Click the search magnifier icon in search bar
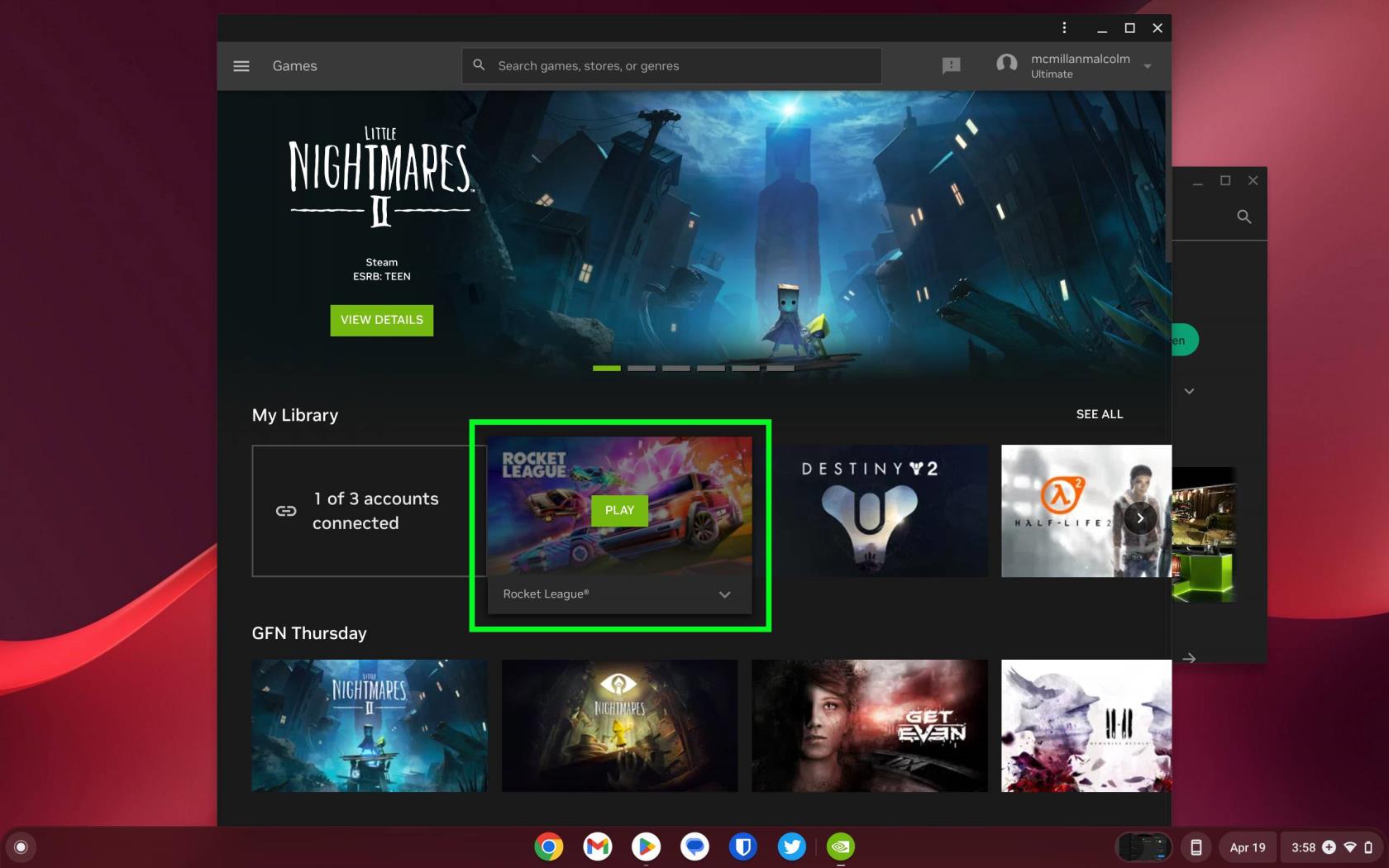The image size is (1389, 868). click(479, 65)
